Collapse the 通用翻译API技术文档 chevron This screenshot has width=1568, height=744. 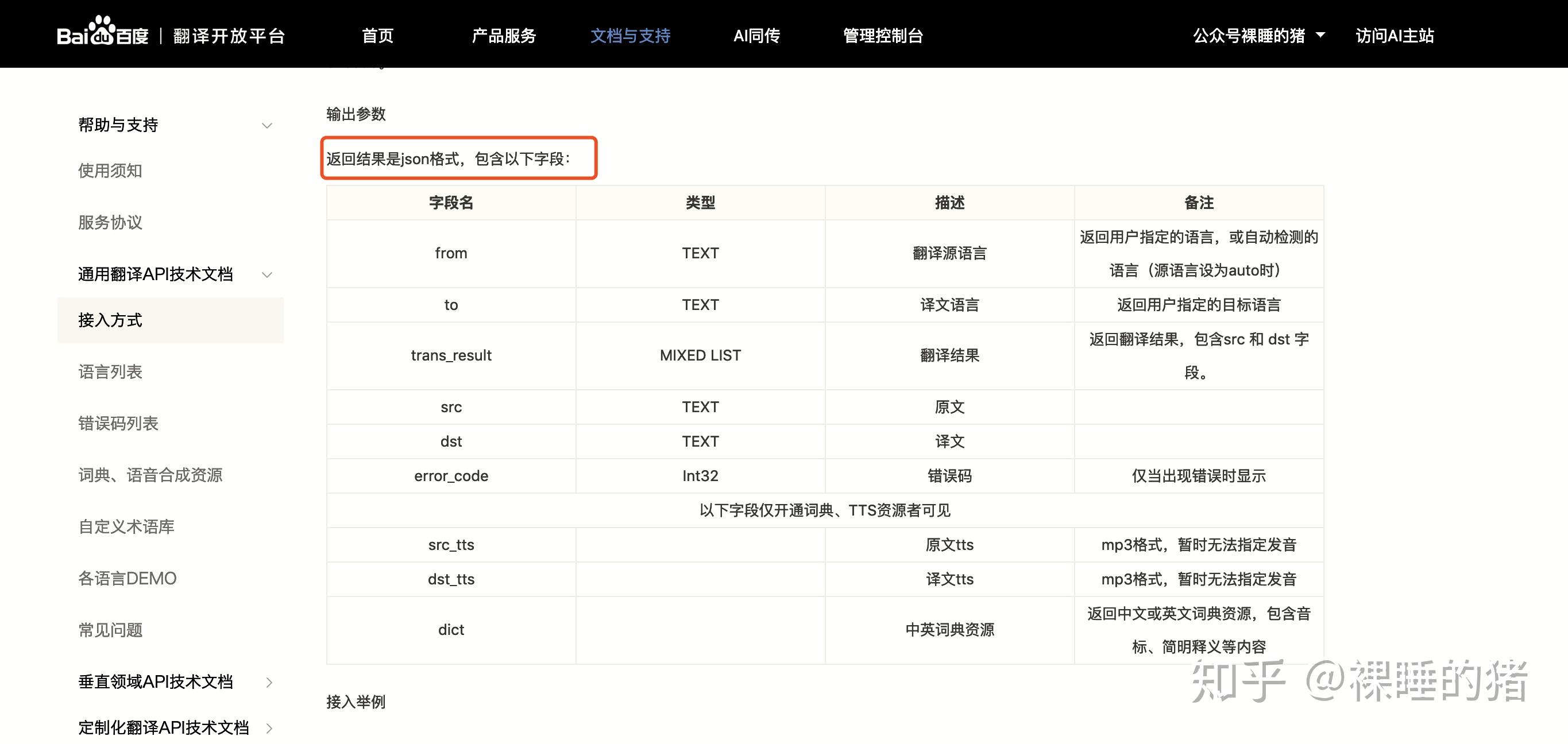pyautogui.click(x=267, y=275)
